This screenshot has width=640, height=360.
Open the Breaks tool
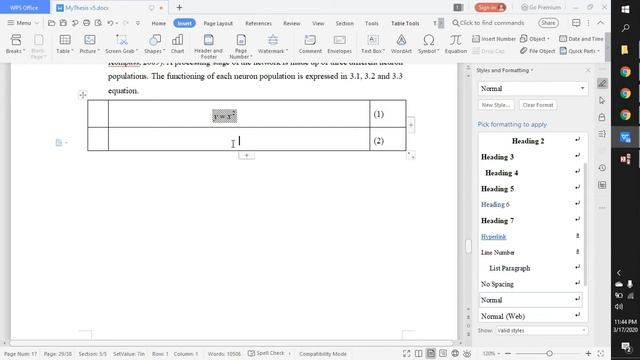pos(16,44)
